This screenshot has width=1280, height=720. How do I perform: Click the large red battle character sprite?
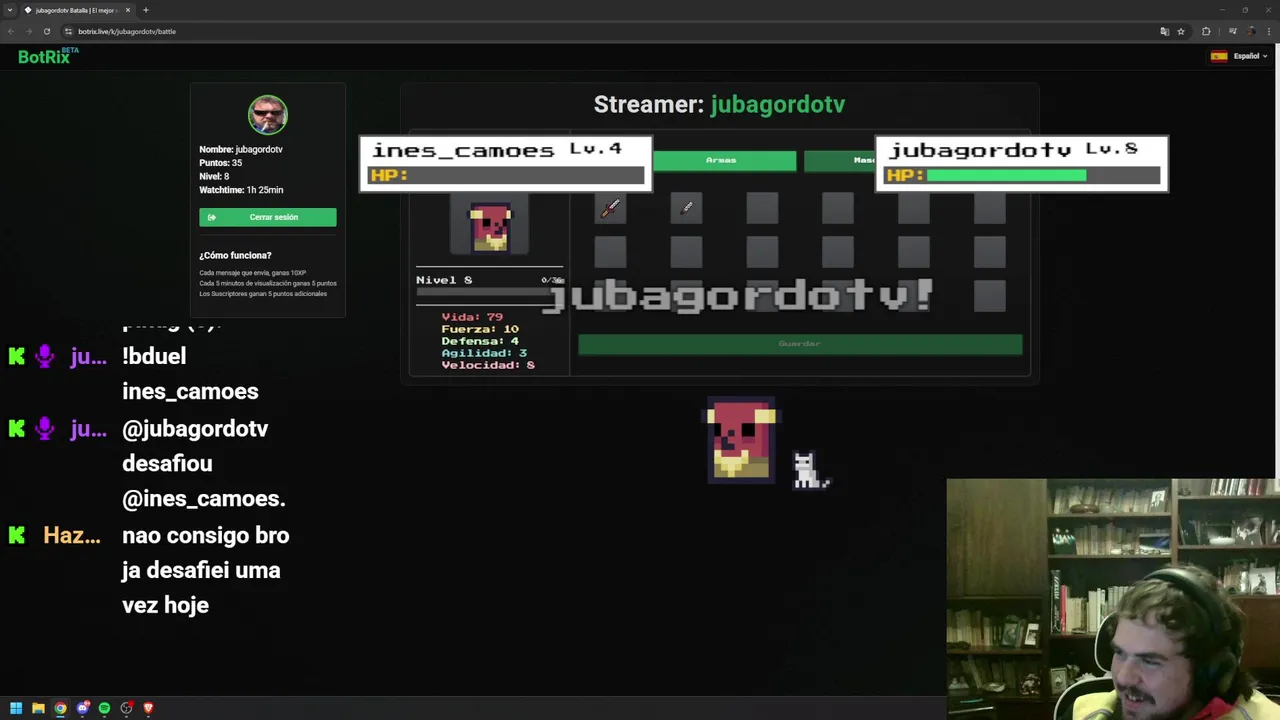pyautogui.click(x=741, y=441)
